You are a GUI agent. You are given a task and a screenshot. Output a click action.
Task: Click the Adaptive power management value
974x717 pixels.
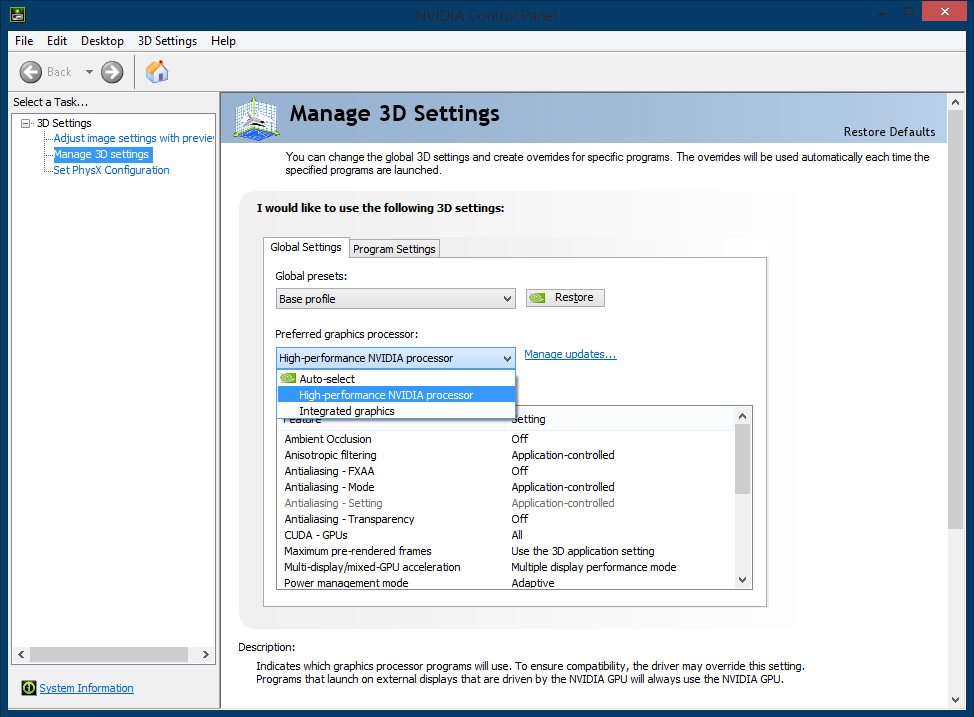(533, 583)
